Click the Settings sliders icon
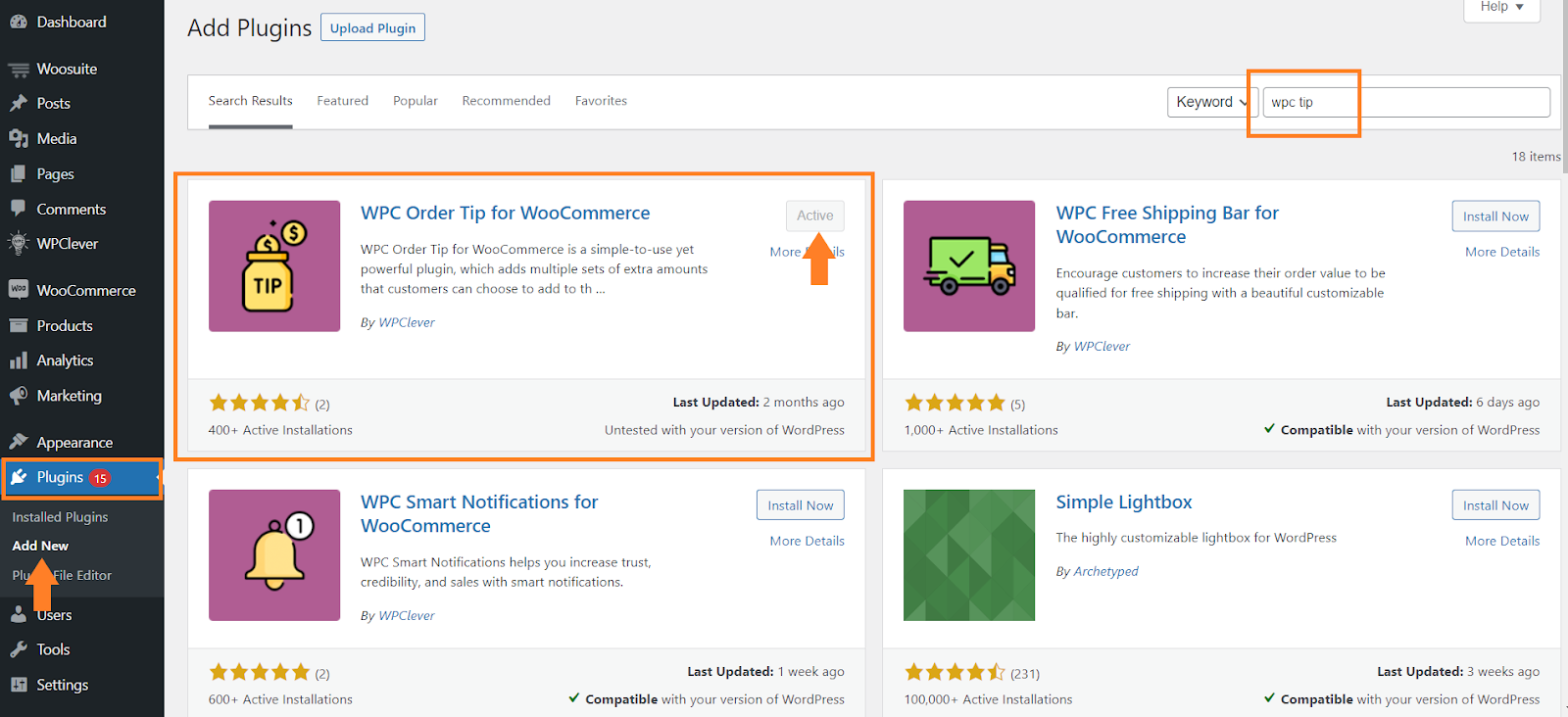The height and width of the screenshot is (717, 1568). [19, 685]
